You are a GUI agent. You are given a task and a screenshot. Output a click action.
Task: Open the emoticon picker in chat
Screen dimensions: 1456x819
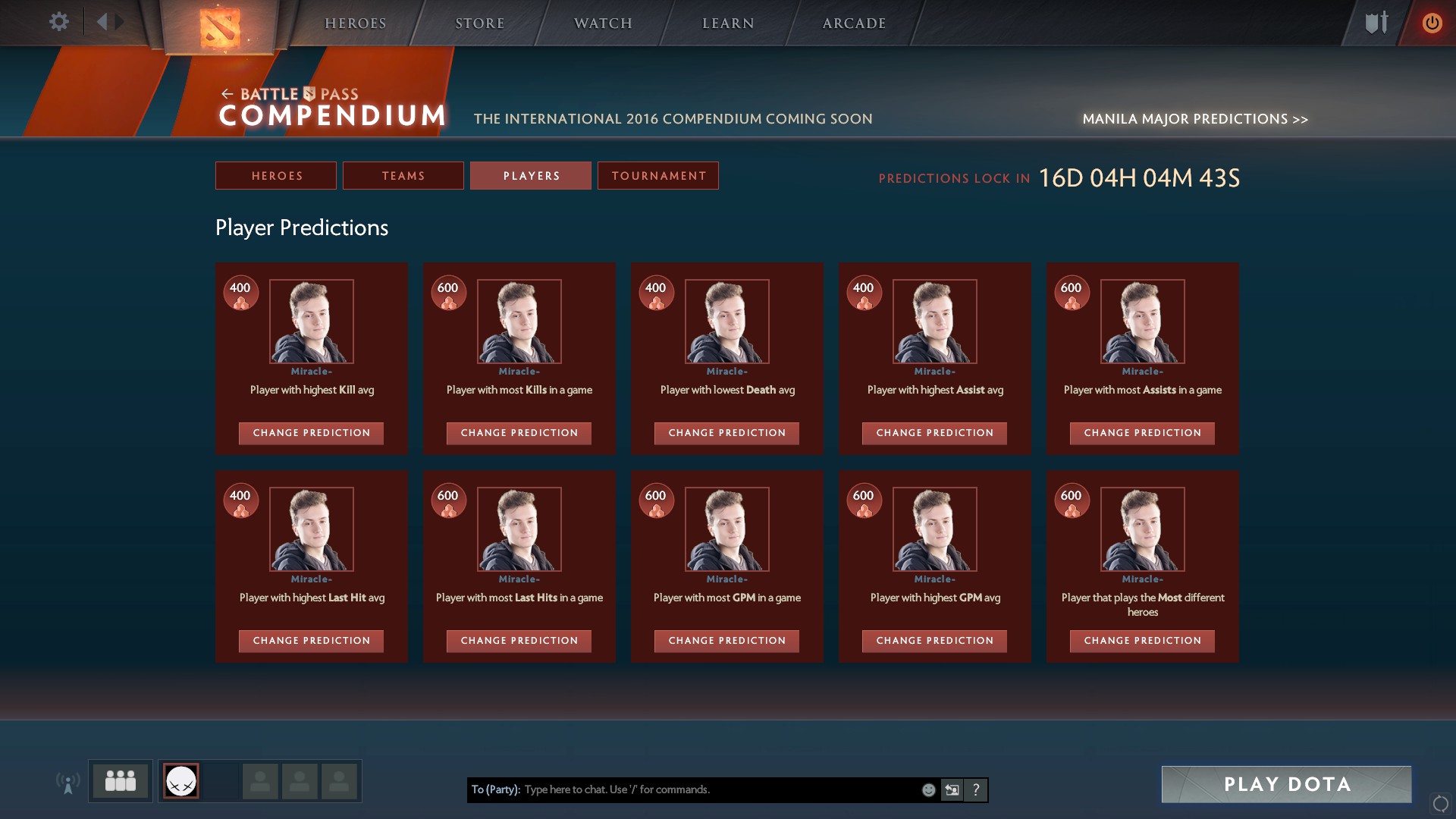[928, 790]
